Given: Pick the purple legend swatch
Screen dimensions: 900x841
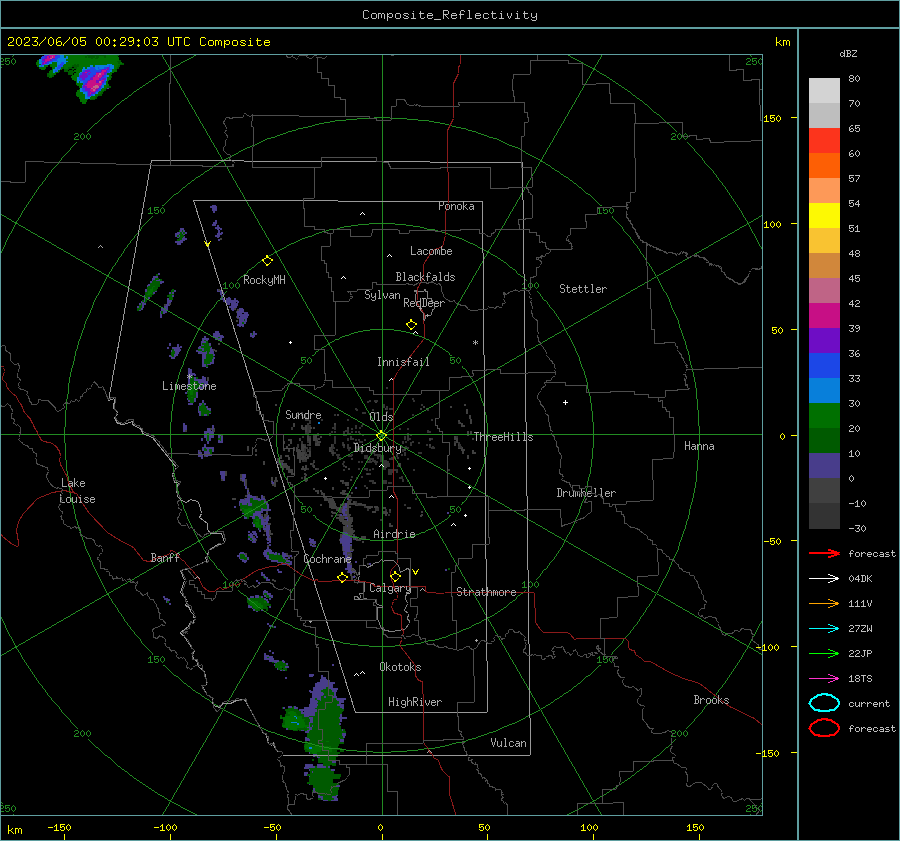Looking at the screenshot, I should click(x=824, y=340).
